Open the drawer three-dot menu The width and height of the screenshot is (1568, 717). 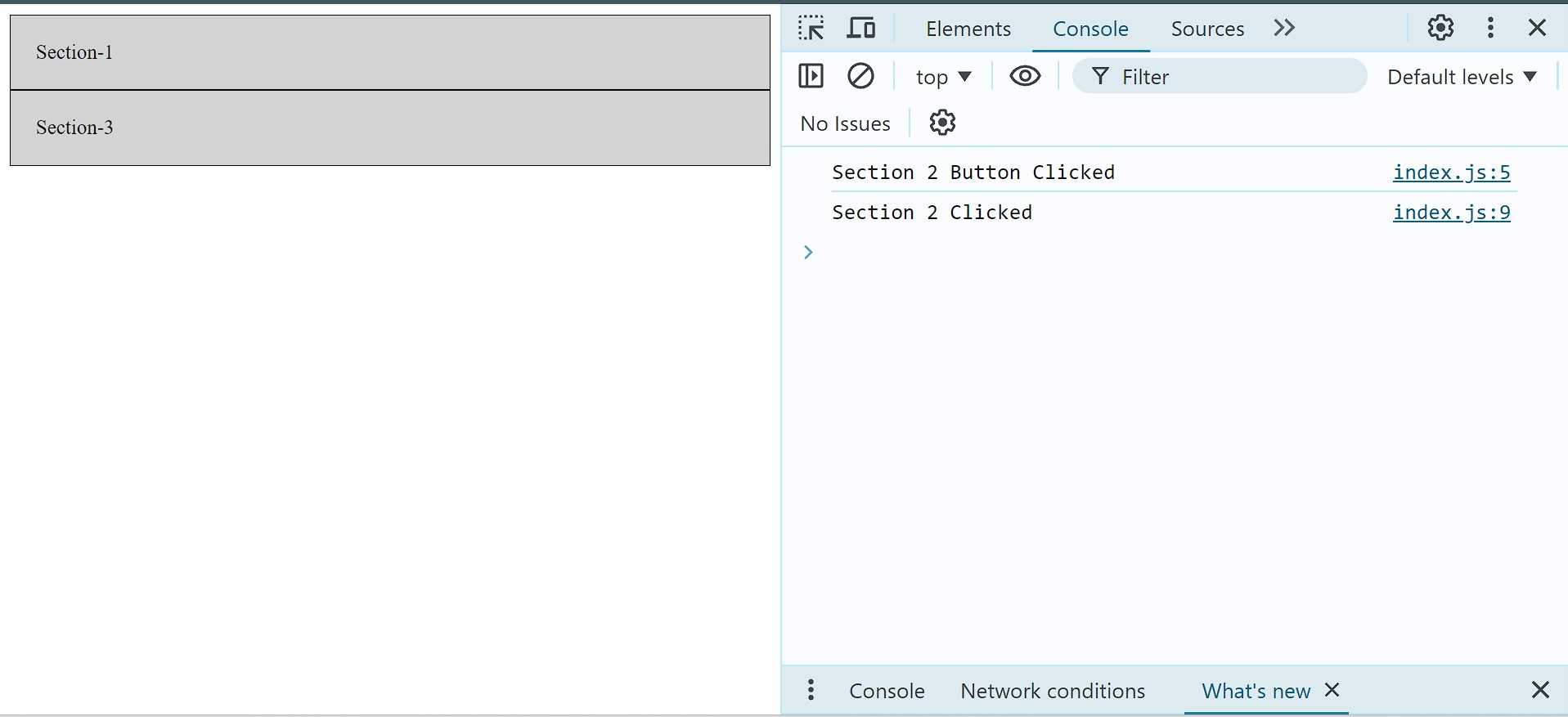click(811, 690)
